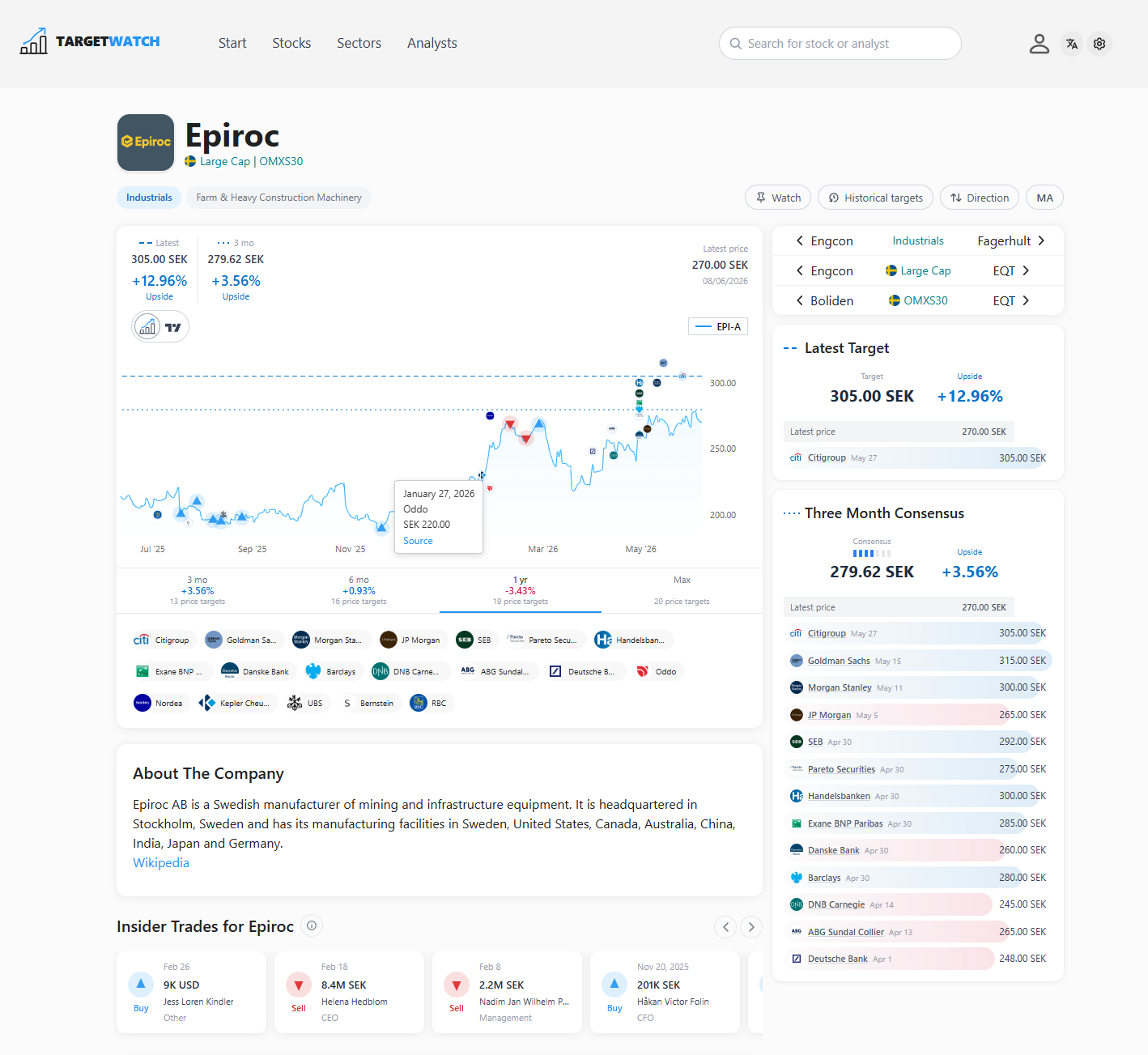Screen dimensions: 1148x1055
Task: Open the OMXS30 link under the Epiroc title
Action: pos(281,161)
